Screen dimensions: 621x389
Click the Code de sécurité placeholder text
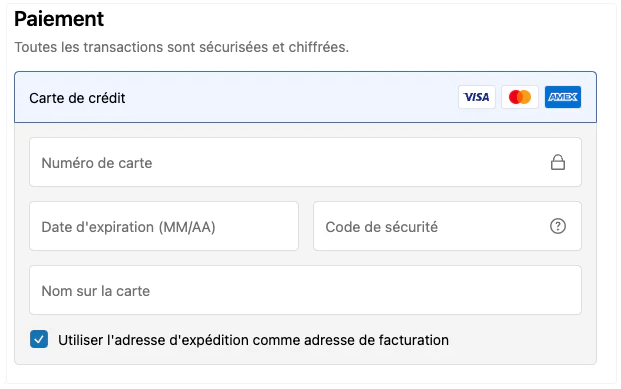point(382,227)
